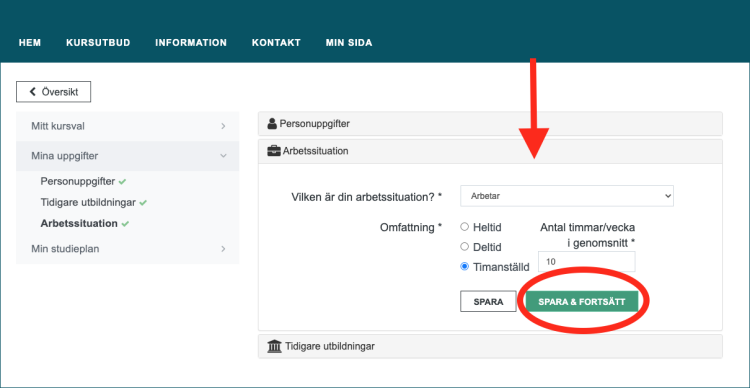Viewport: 750px width, 388px height.
Task: Click the Arbetssituation briefcase icon
Action: click(274, 151)
